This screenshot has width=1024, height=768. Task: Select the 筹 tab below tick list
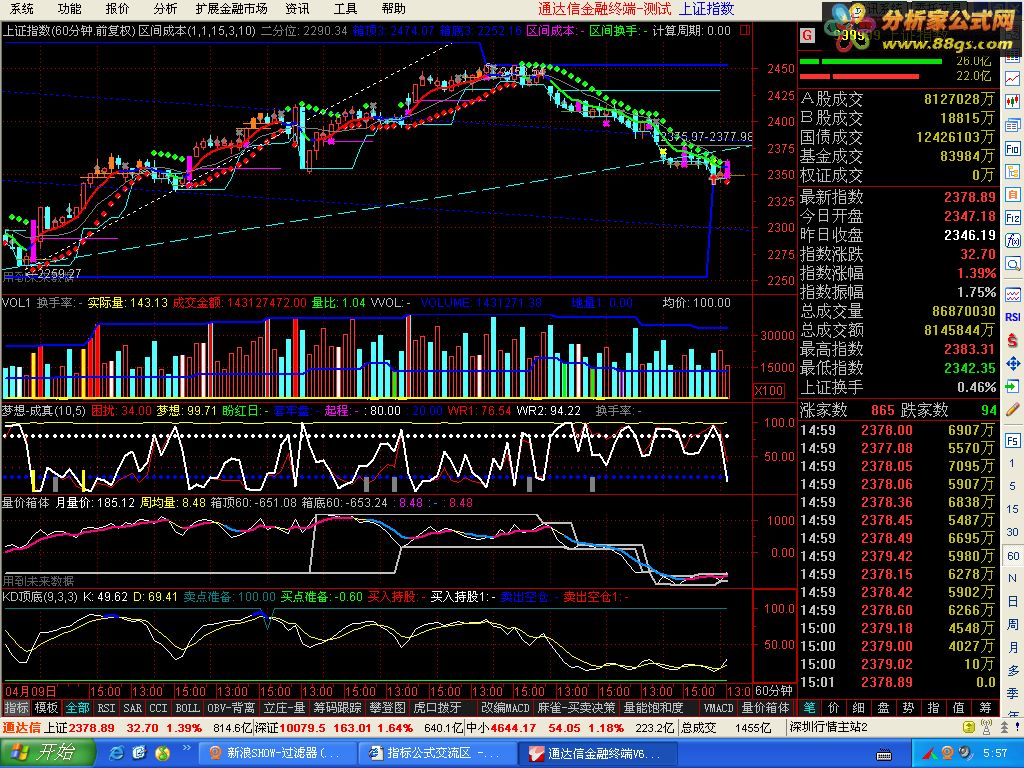point(985,708)
